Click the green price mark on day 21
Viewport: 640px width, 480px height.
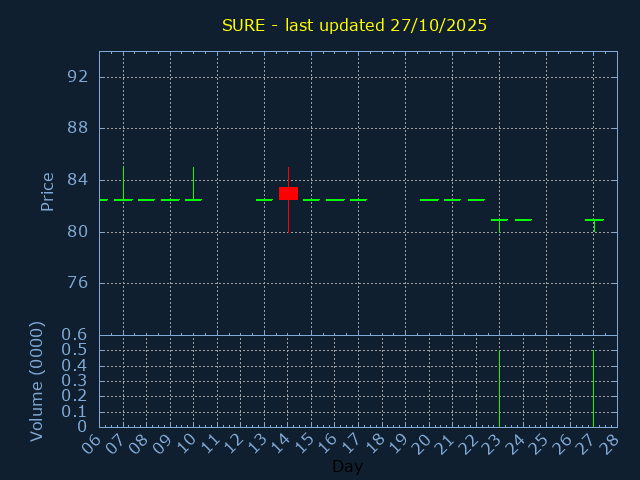(452, 200)
